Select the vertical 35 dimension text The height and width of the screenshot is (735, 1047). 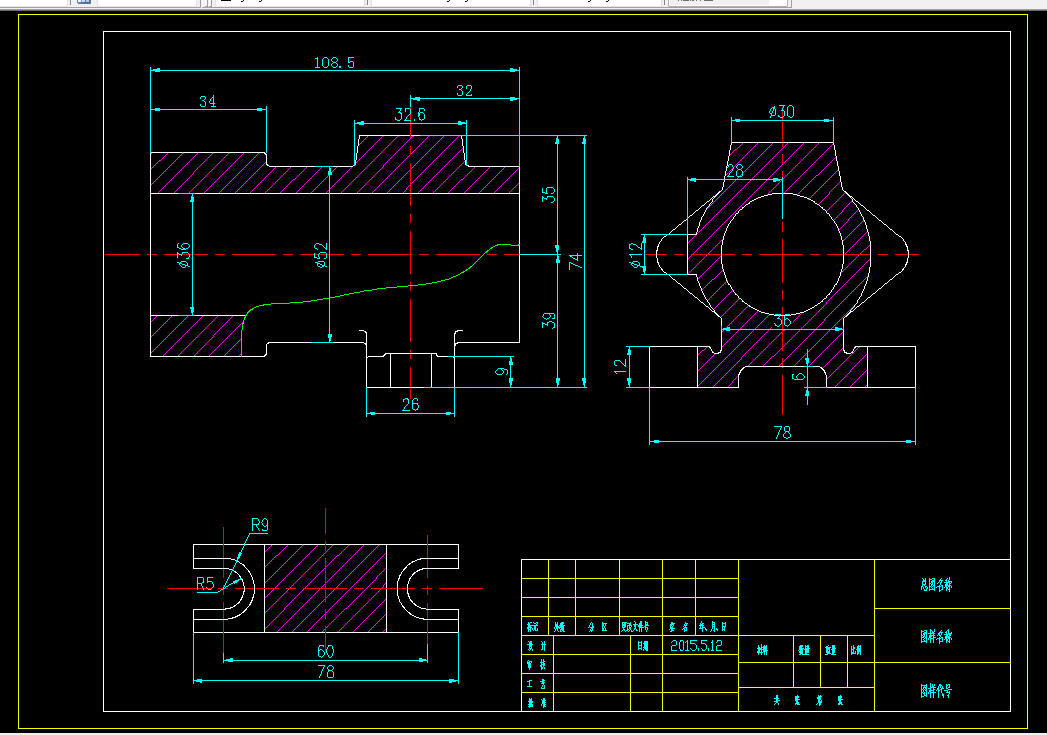click(x=548, y=194)
